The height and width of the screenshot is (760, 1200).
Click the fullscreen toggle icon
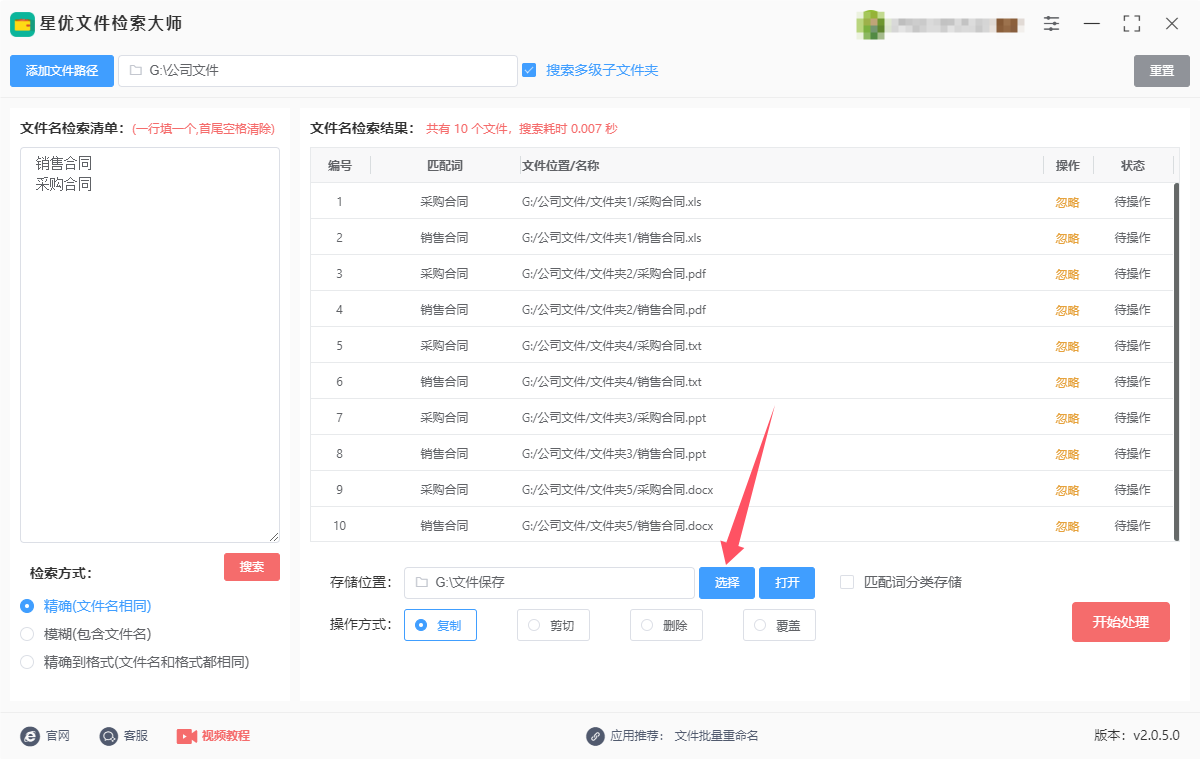[1132, 24]
